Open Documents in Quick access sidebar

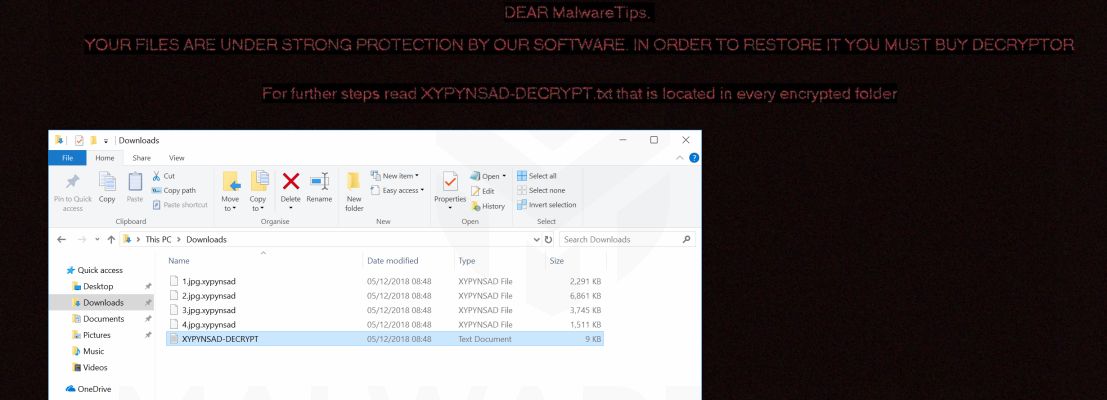[x=103, y=319]
